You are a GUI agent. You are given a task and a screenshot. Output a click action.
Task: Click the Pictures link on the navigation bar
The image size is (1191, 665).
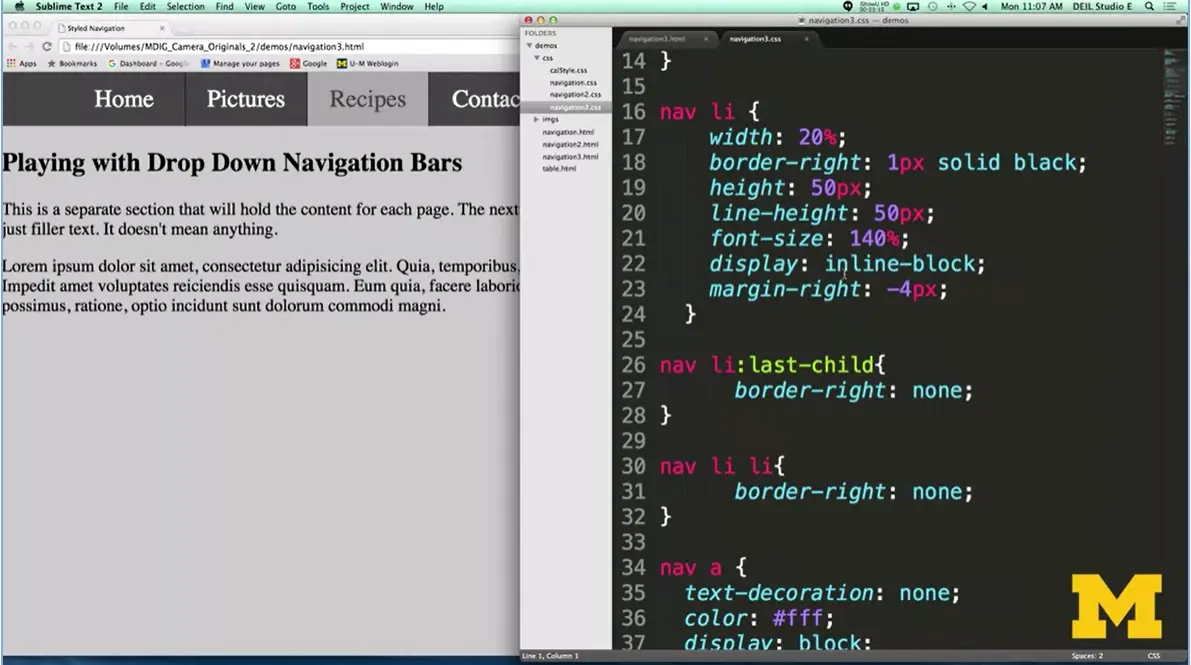pos(245,99)
